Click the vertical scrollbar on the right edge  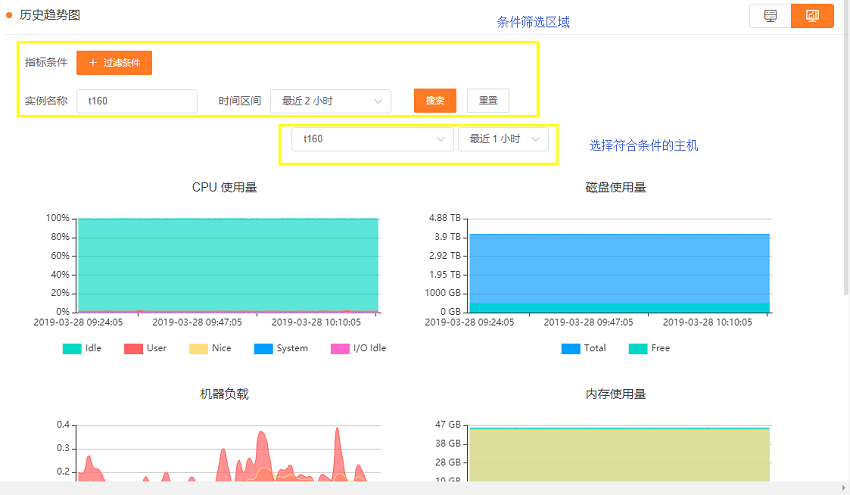(x=846, y=147)
